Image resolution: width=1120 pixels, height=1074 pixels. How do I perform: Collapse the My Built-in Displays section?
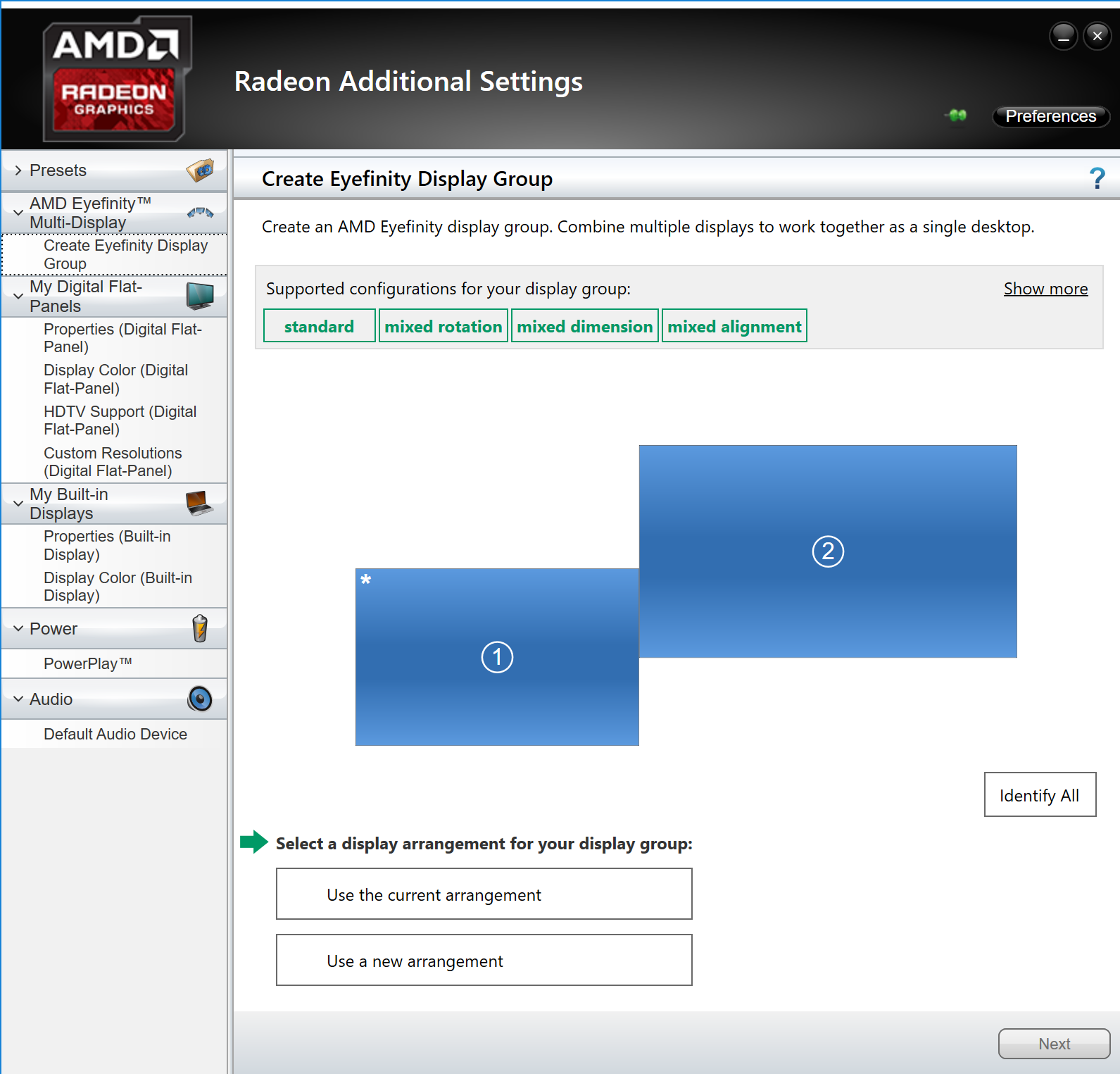click(x=18, y=504)
